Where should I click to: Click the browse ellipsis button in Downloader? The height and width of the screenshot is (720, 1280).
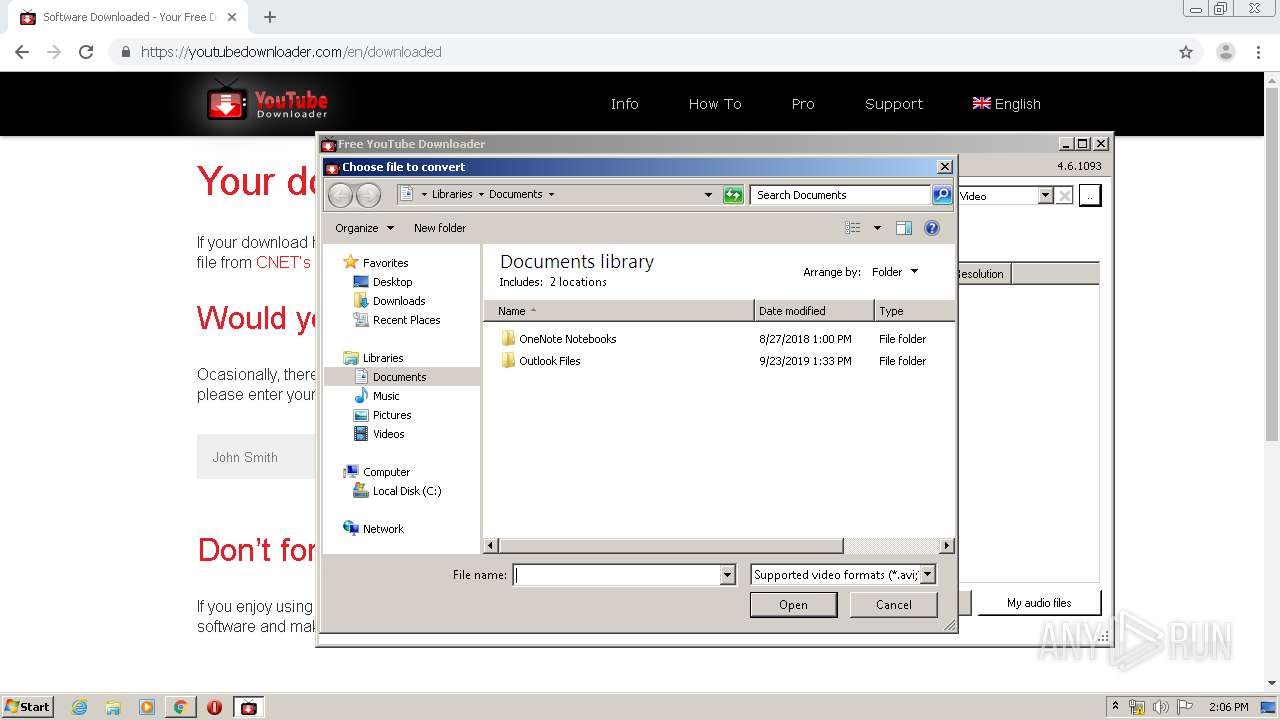[1090, 196]
